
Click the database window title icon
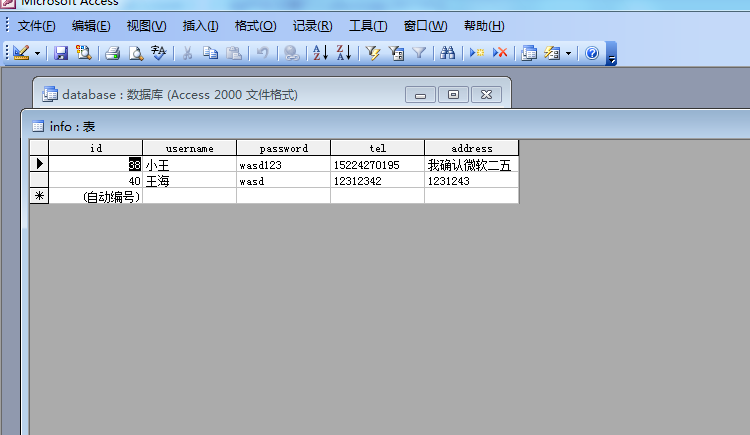[x=50, y=94]
